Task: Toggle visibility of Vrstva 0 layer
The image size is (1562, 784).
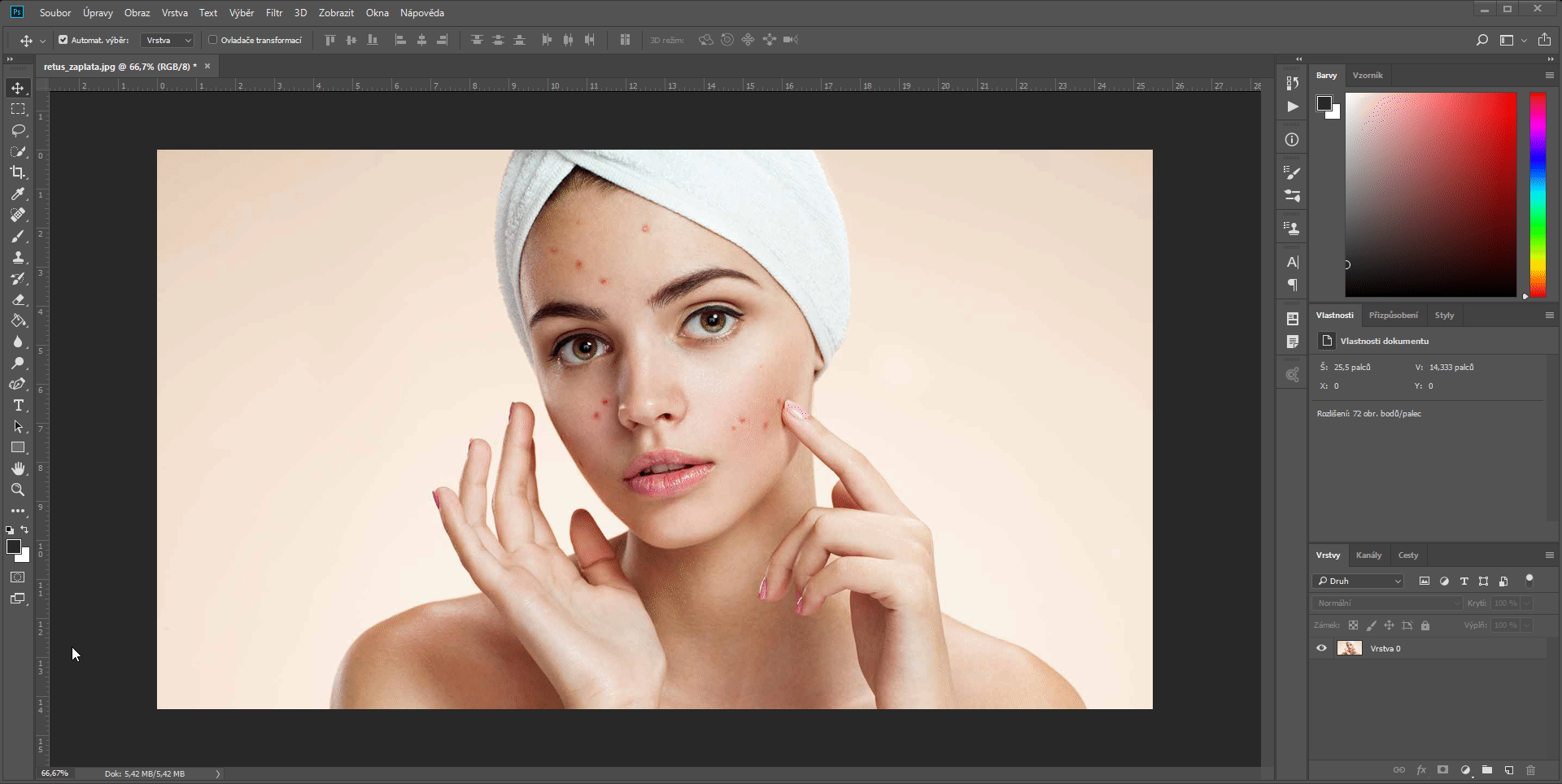Action: 1321,648
